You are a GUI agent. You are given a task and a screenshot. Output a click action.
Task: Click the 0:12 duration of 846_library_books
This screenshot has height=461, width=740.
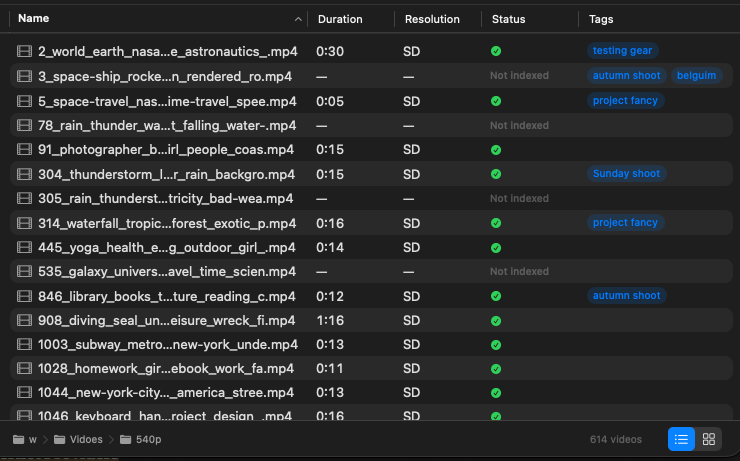click(330, 296)
